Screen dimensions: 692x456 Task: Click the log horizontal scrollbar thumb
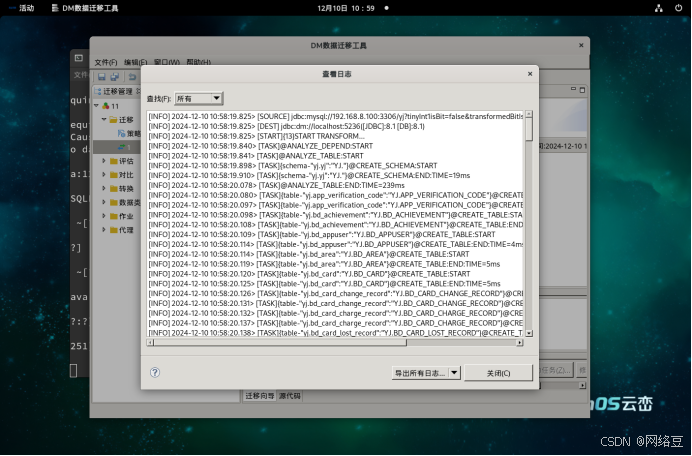(x=279, y=343)
